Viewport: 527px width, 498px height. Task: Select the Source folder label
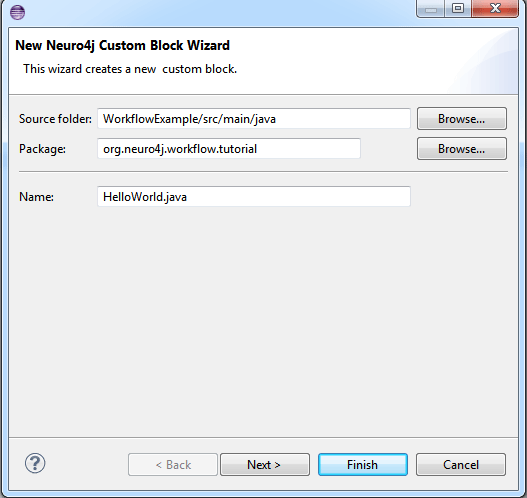[55, 119]
